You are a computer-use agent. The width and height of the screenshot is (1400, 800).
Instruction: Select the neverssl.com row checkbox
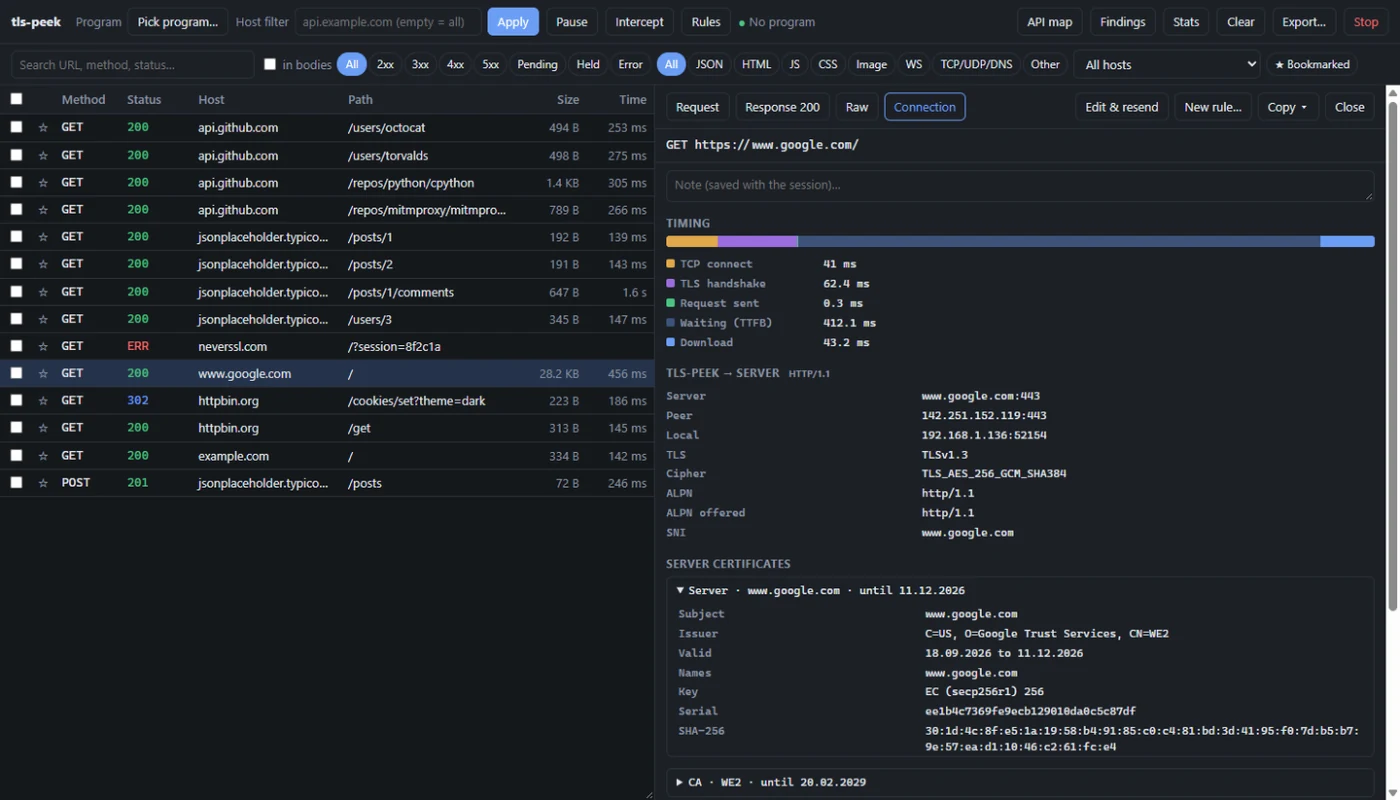(x=16, y=346)
